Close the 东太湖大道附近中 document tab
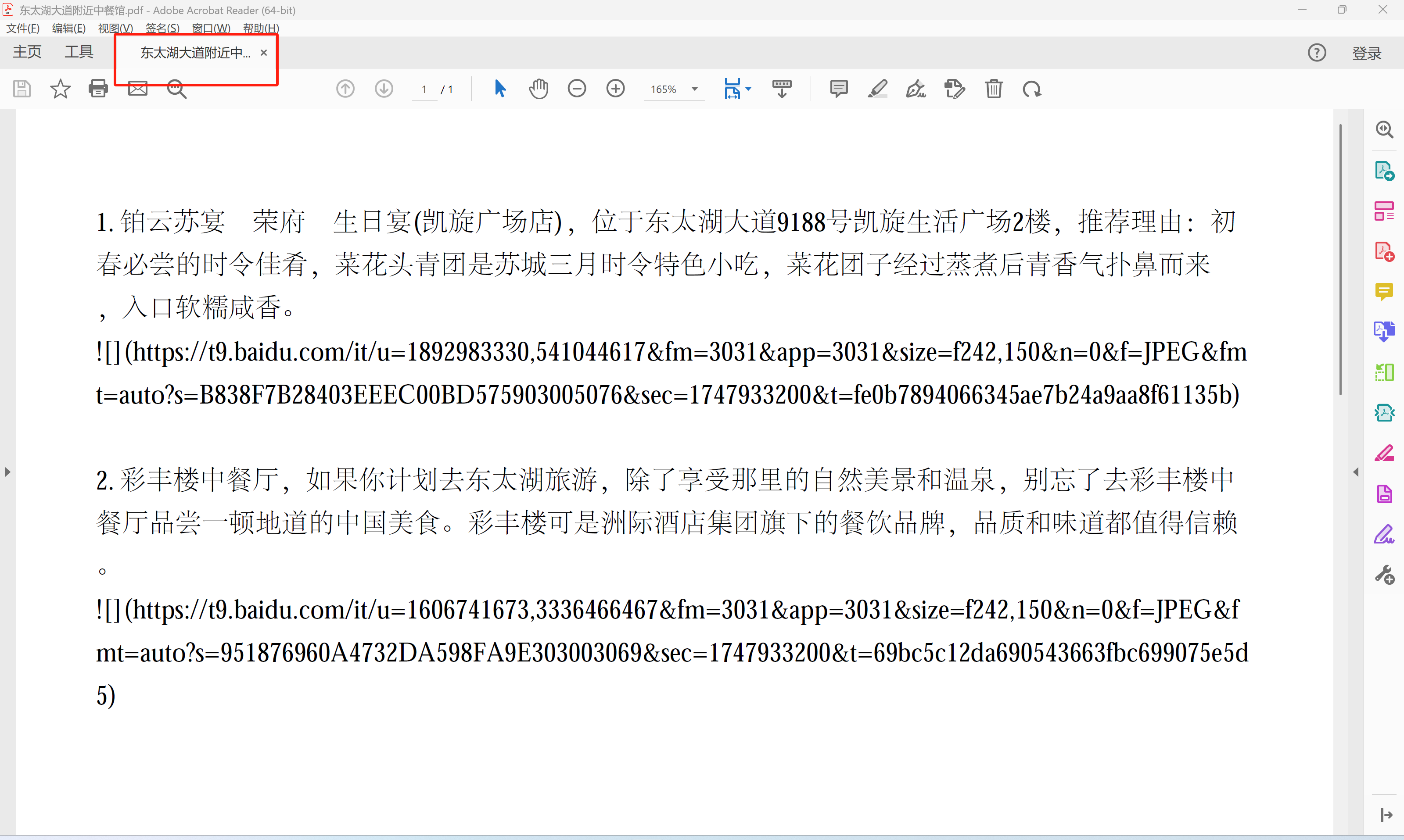 pos(263,53)
